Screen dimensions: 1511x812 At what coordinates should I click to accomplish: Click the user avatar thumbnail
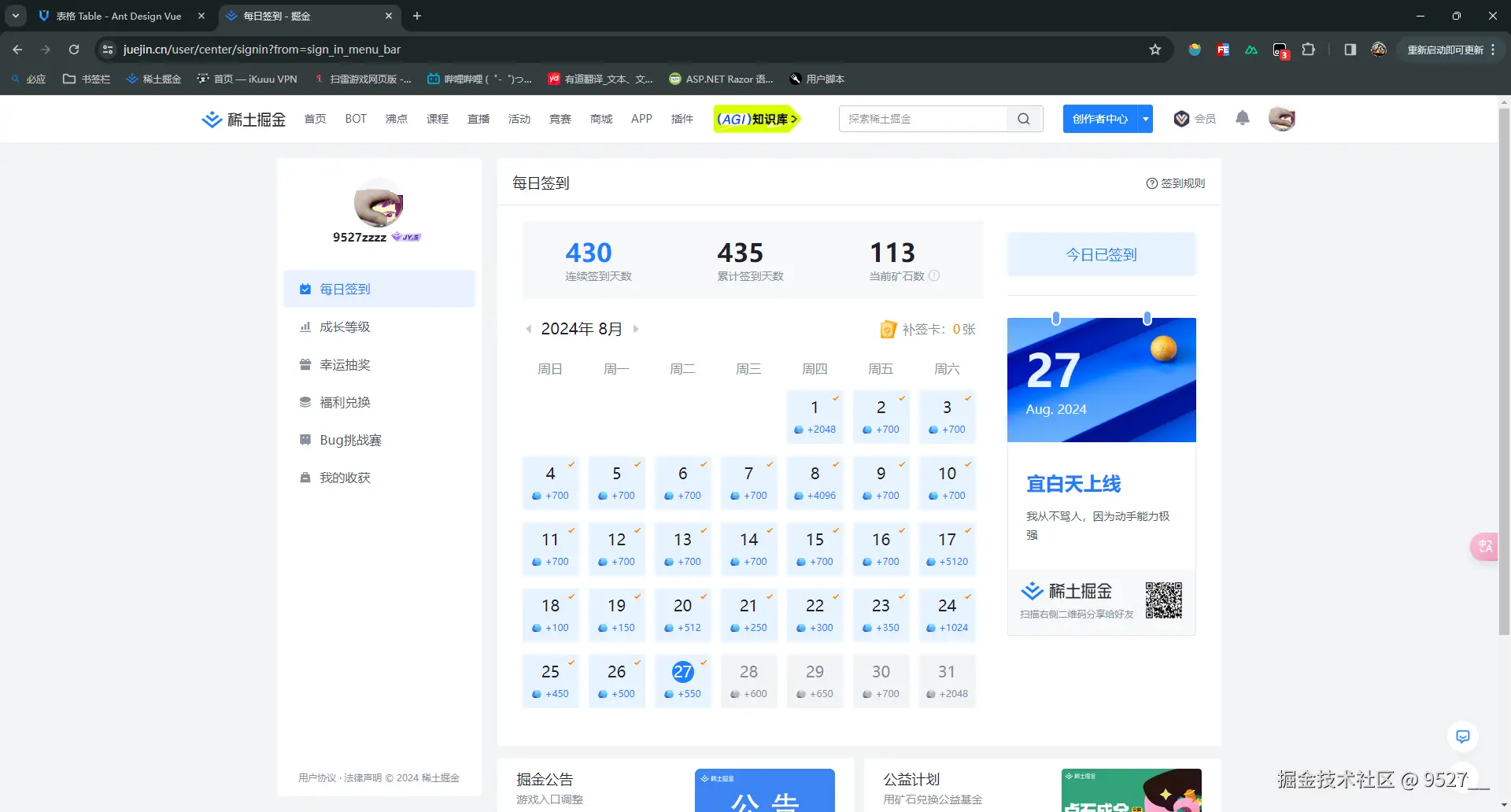coord(1282,119)
